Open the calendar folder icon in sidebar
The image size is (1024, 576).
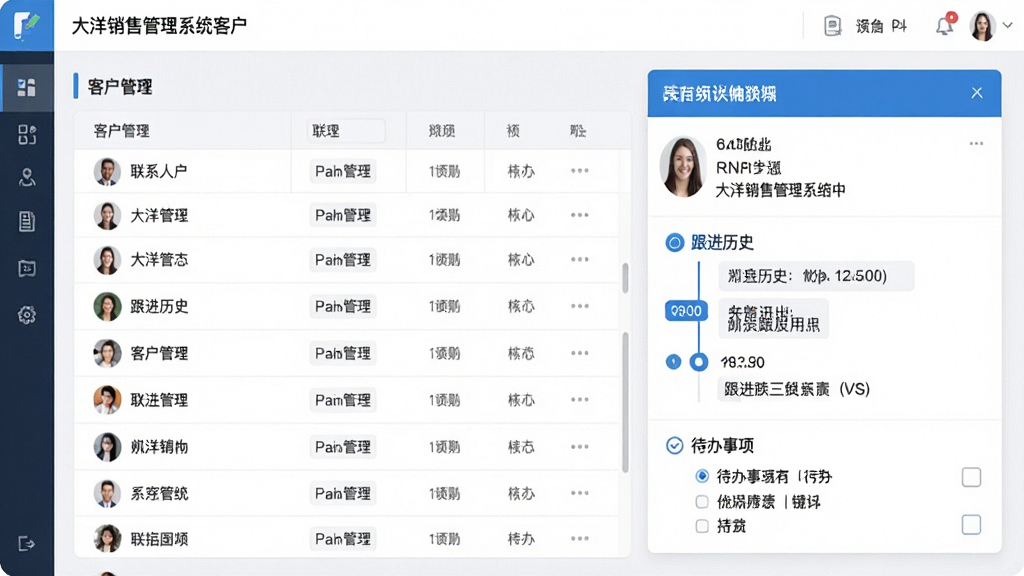pos(27,268)
